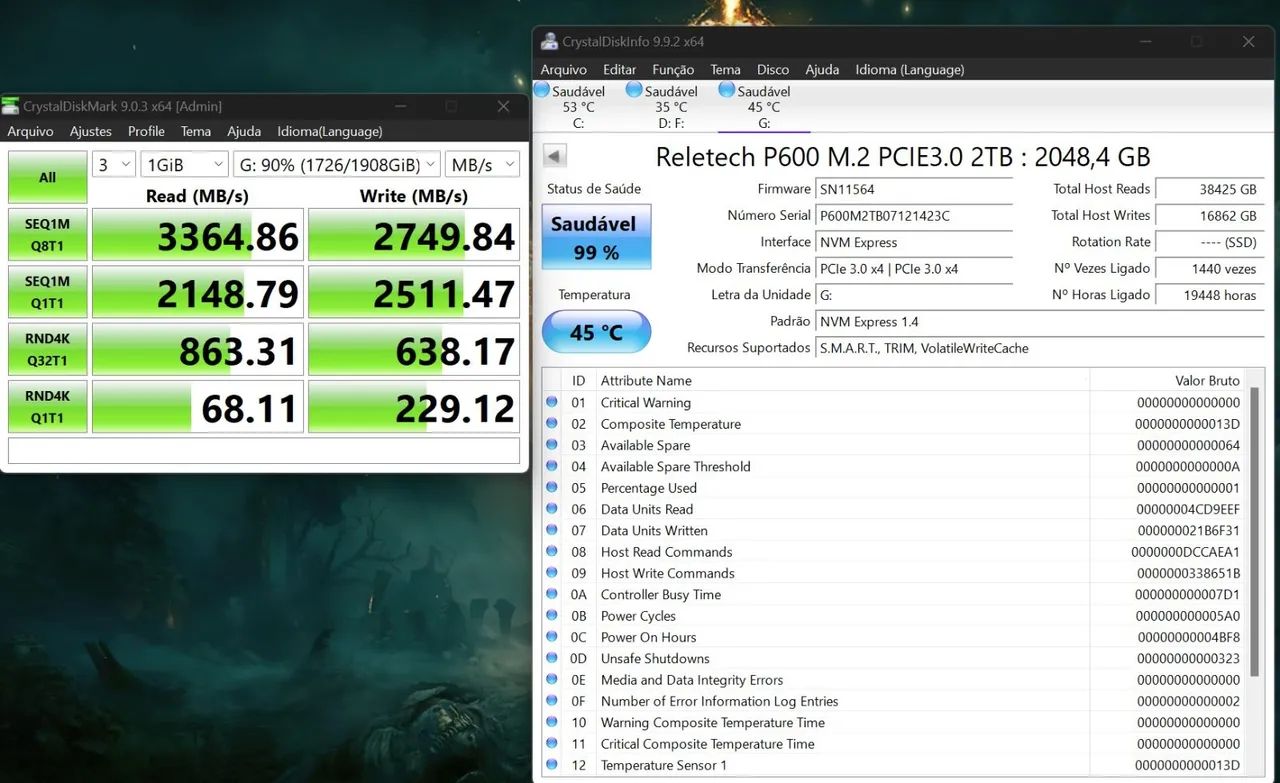
Task: Open the G: 90% drive selection dropdown
Action: tap(337, 165)
